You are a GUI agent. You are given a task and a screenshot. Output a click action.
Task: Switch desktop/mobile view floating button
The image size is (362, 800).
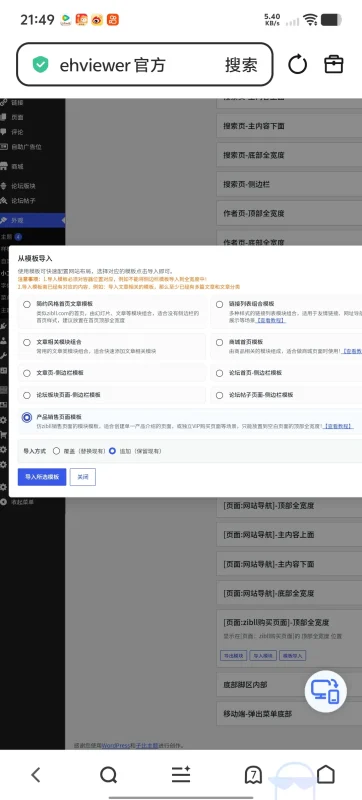click(x=326, y=691)
